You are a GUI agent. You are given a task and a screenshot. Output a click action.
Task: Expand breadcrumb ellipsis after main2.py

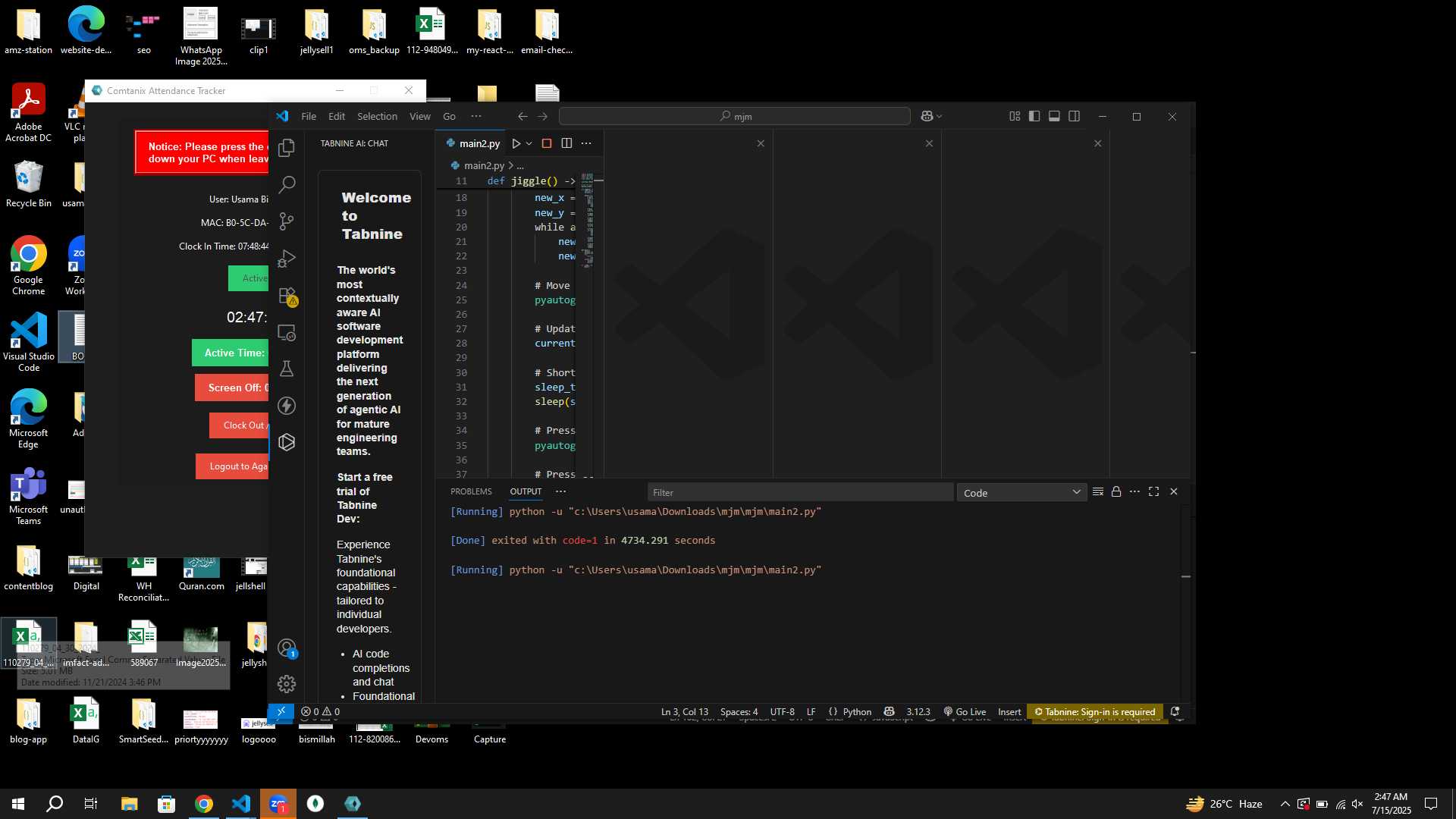click(x=520, y=165)
